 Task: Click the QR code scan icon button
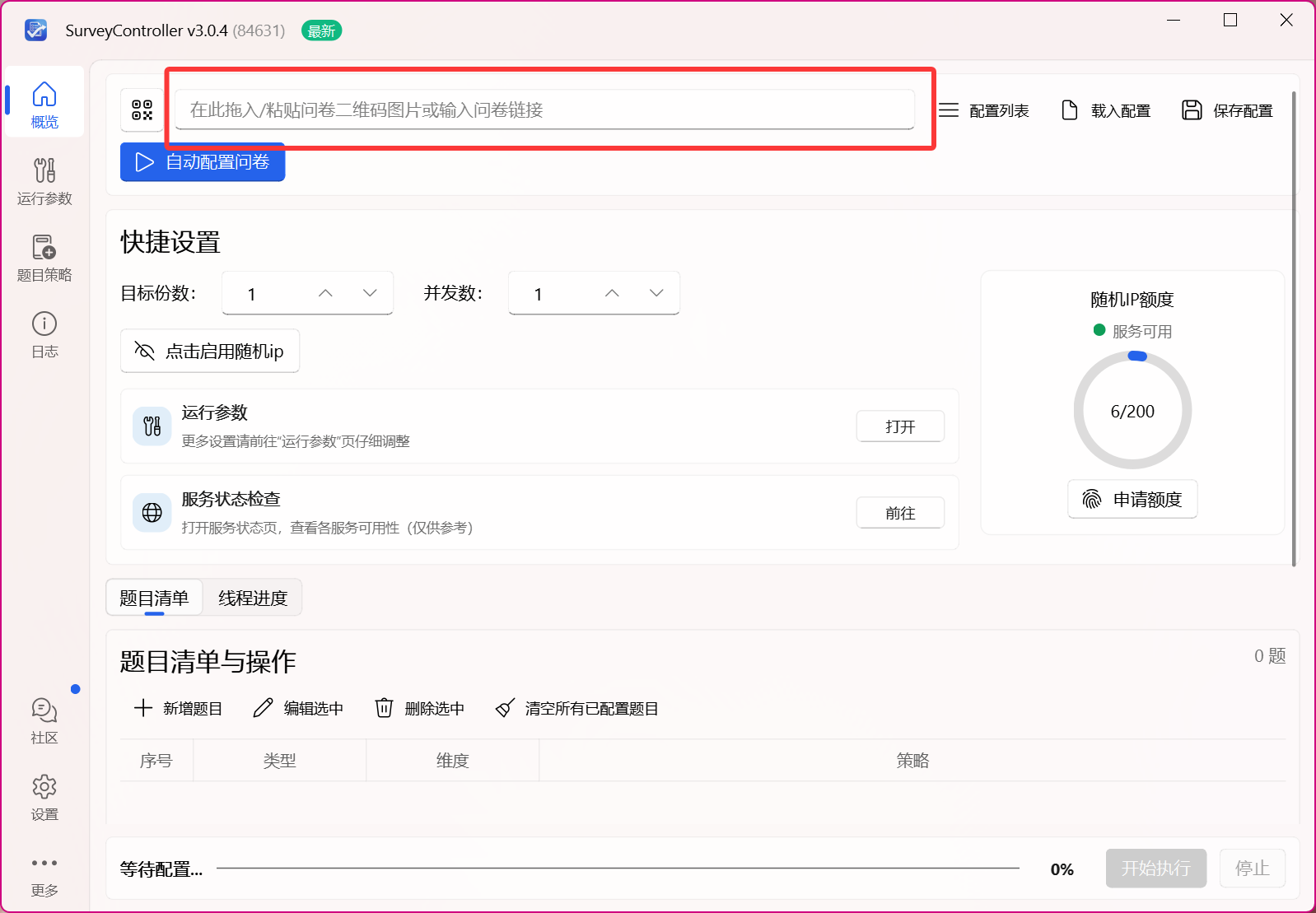(142, 109)
